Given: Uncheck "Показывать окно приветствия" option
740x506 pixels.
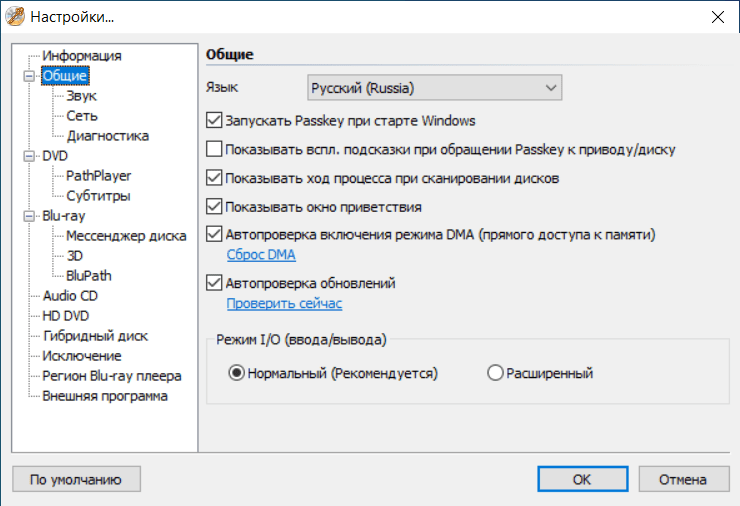Looking at the screenshot, I should pos(213,207).
